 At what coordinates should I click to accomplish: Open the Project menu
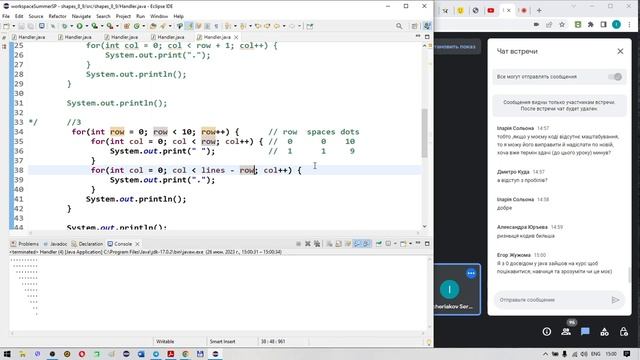123,16
